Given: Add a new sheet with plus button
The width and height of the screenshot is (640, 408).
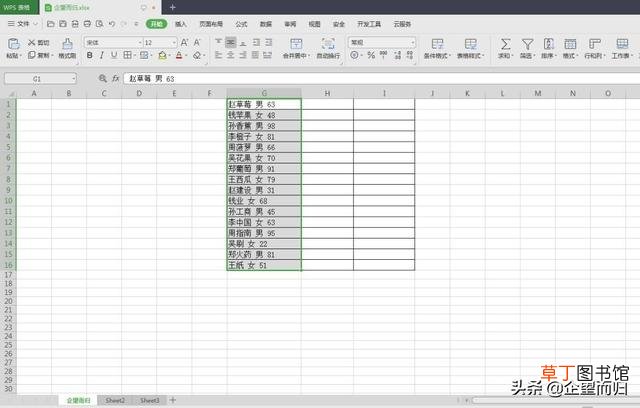Looking at the screenshot, I should point(173,400).
